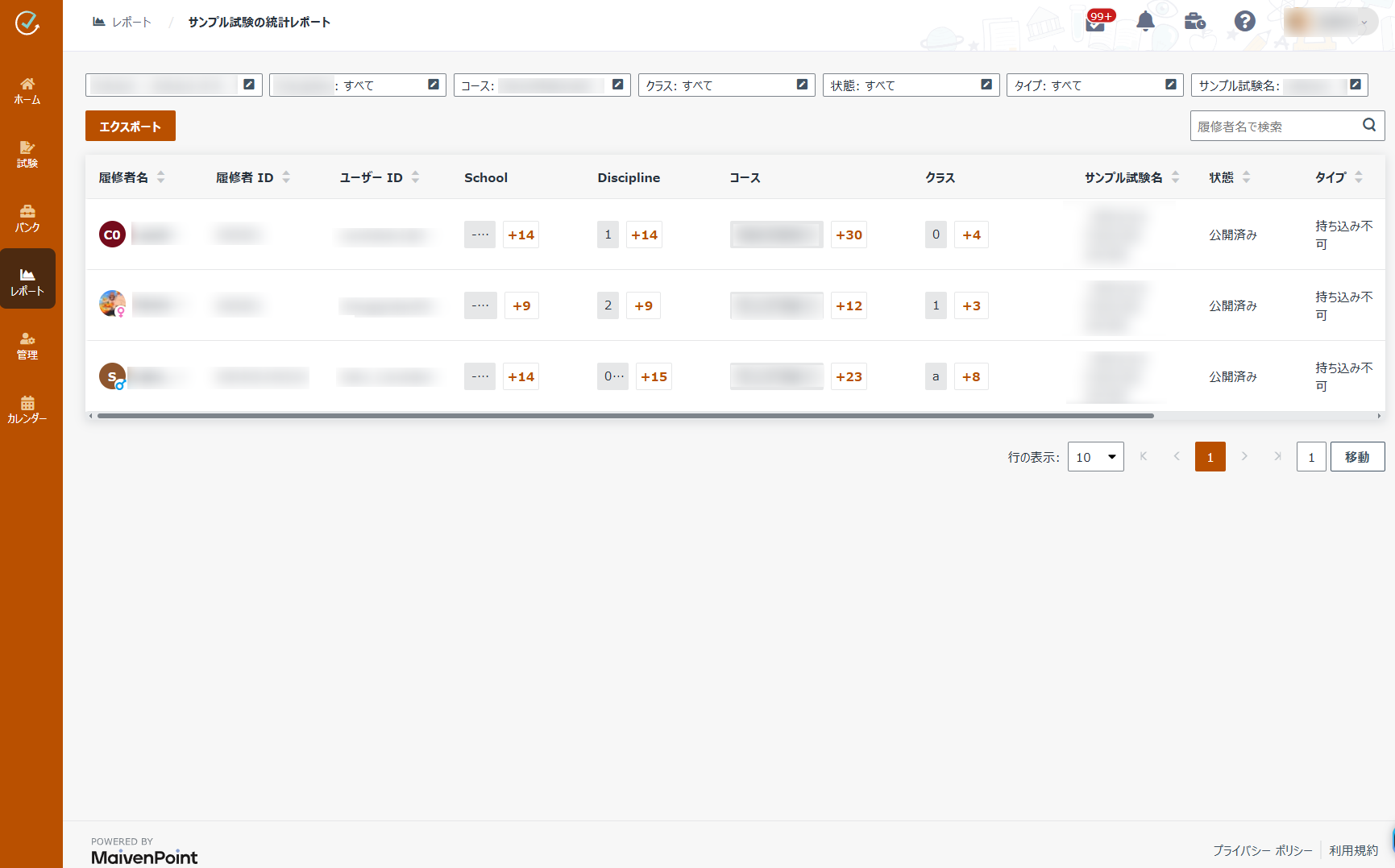Open カレンダー in the sidebar
Viewport: 1395px width, 868px height.
[x=27, y=409]
